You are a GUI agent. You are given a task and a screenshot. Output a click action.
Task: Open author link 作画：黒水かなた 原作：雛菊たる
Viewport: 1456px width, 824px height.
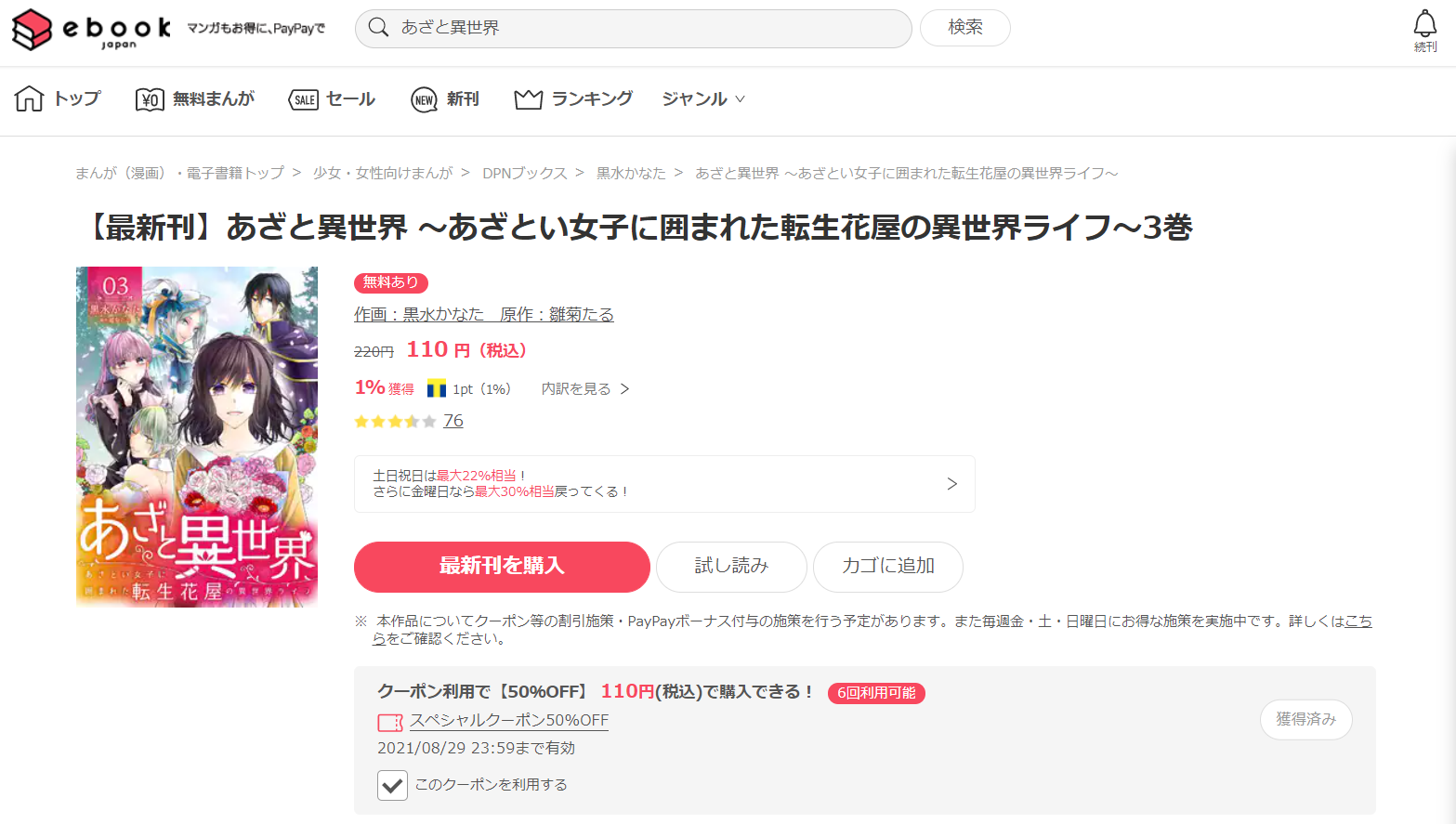[x=484, y=314]
